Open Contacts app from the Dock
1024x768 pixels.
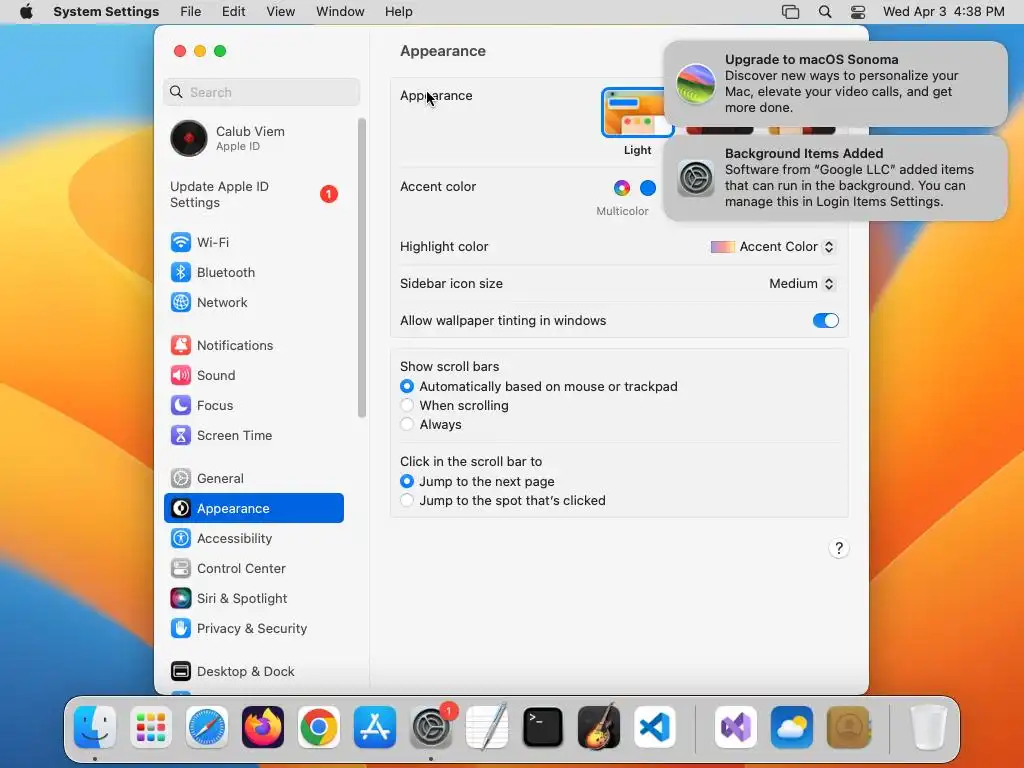(848, 727)
